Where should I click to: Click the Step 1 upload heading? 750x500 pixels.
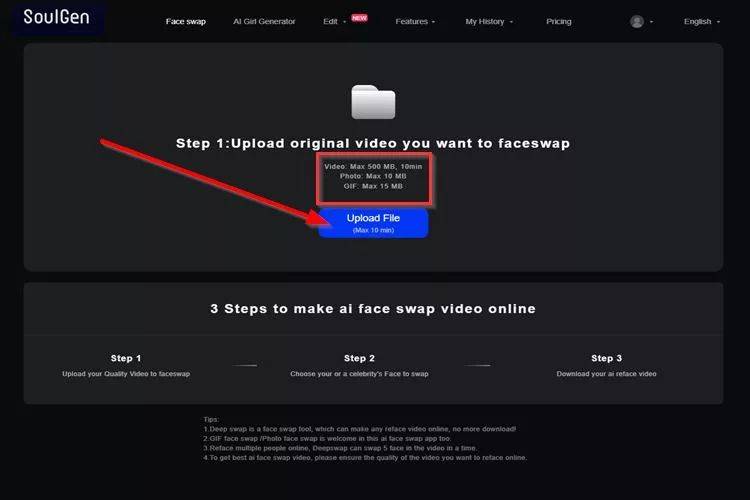click(x=373, y=143)
